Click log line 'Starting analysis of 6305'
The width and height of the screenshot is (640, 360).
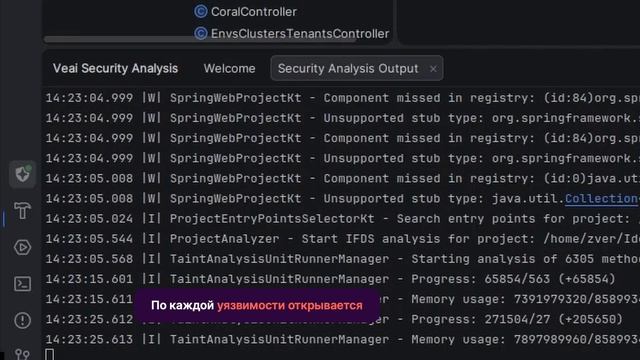tap(342, 259)
